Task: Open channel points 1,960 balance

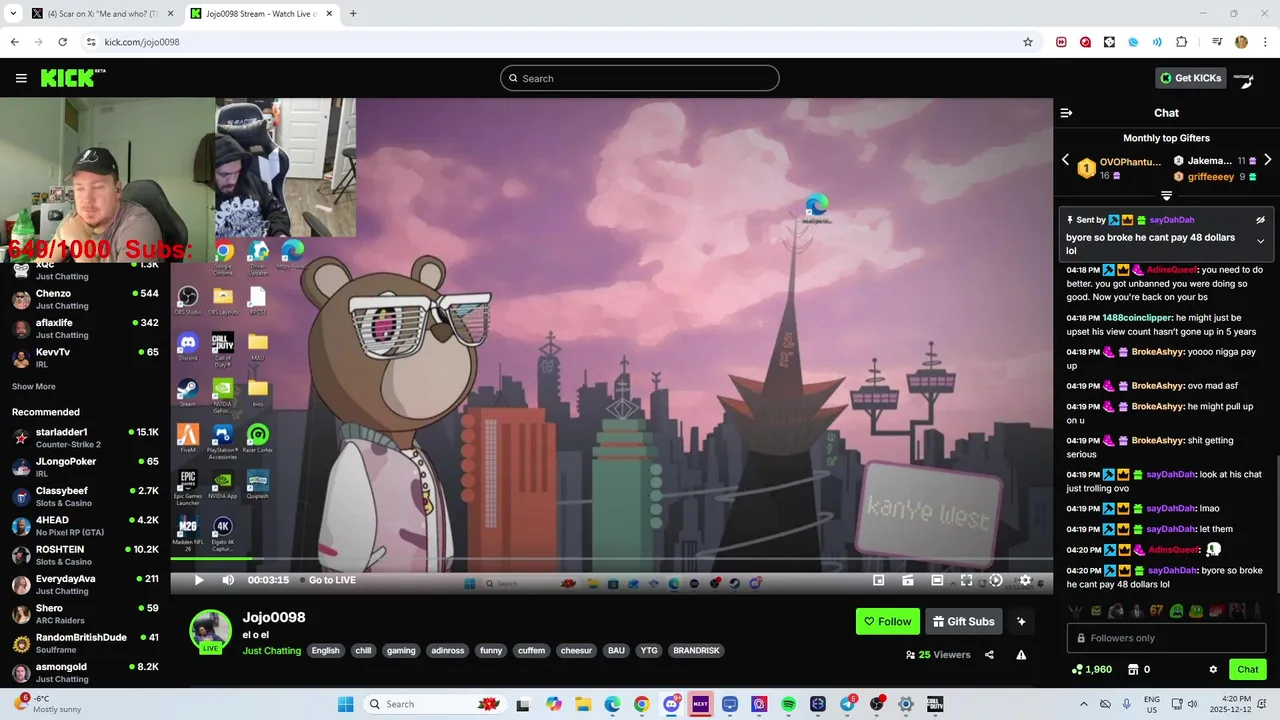Action: click(1091, 670)
